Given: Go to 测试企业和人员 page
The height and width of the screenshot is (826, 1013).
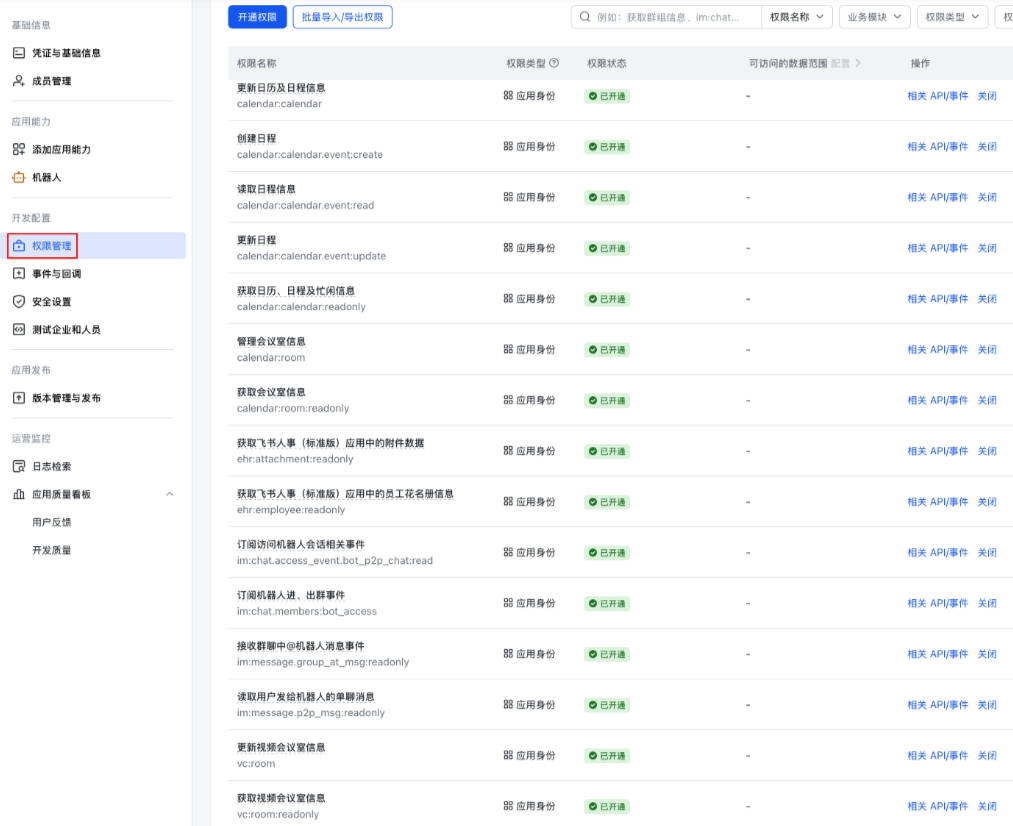Looking at the screenshot, I should pos(66,330).
